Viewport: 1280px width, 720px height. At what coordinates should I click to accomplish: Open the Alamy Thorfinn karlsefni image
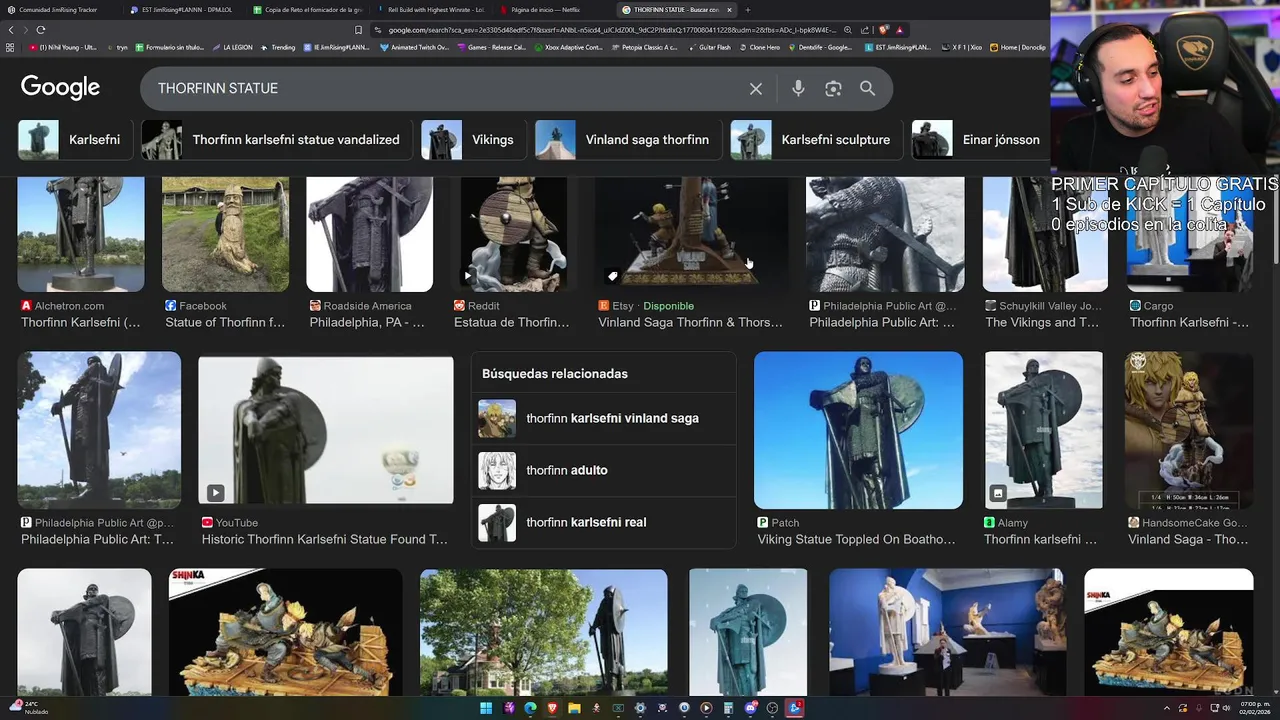(1044, 430)
